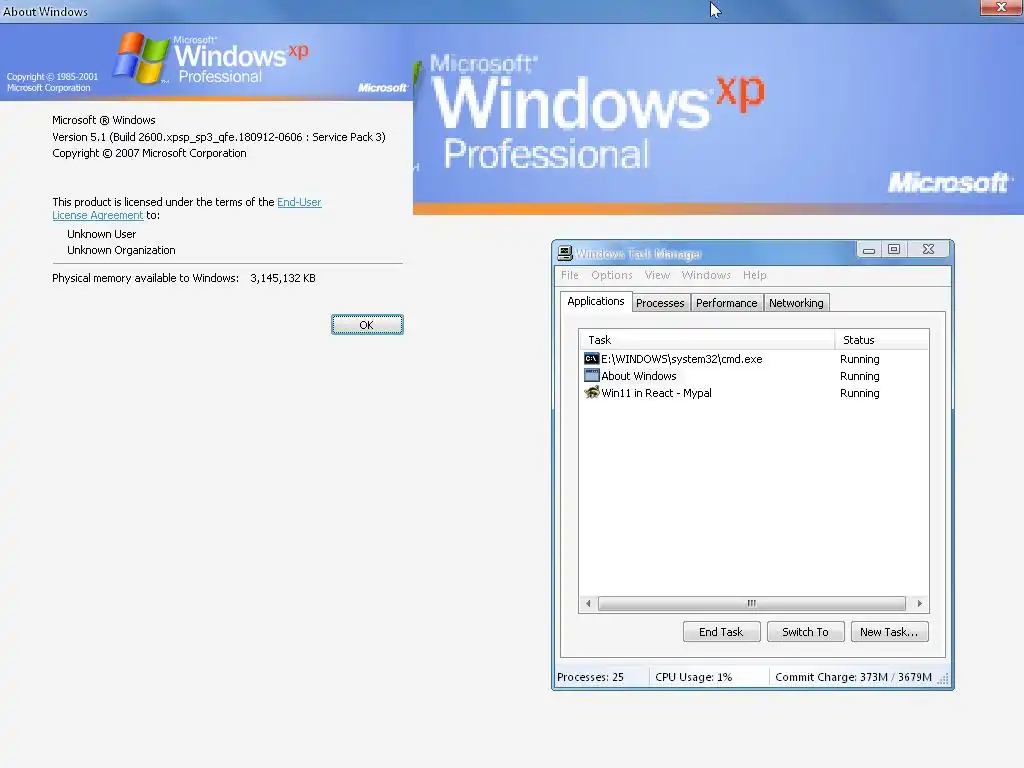
Task: Switch to the Processes tab
Action: point(660,303)
